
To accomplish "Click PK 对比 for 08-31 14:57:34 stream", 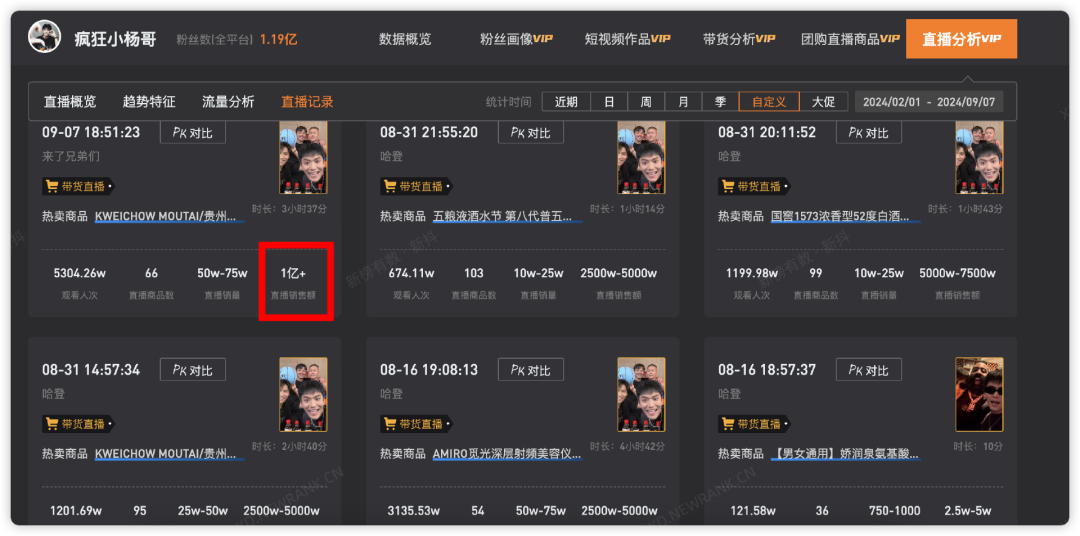I will tap(193, 370).
